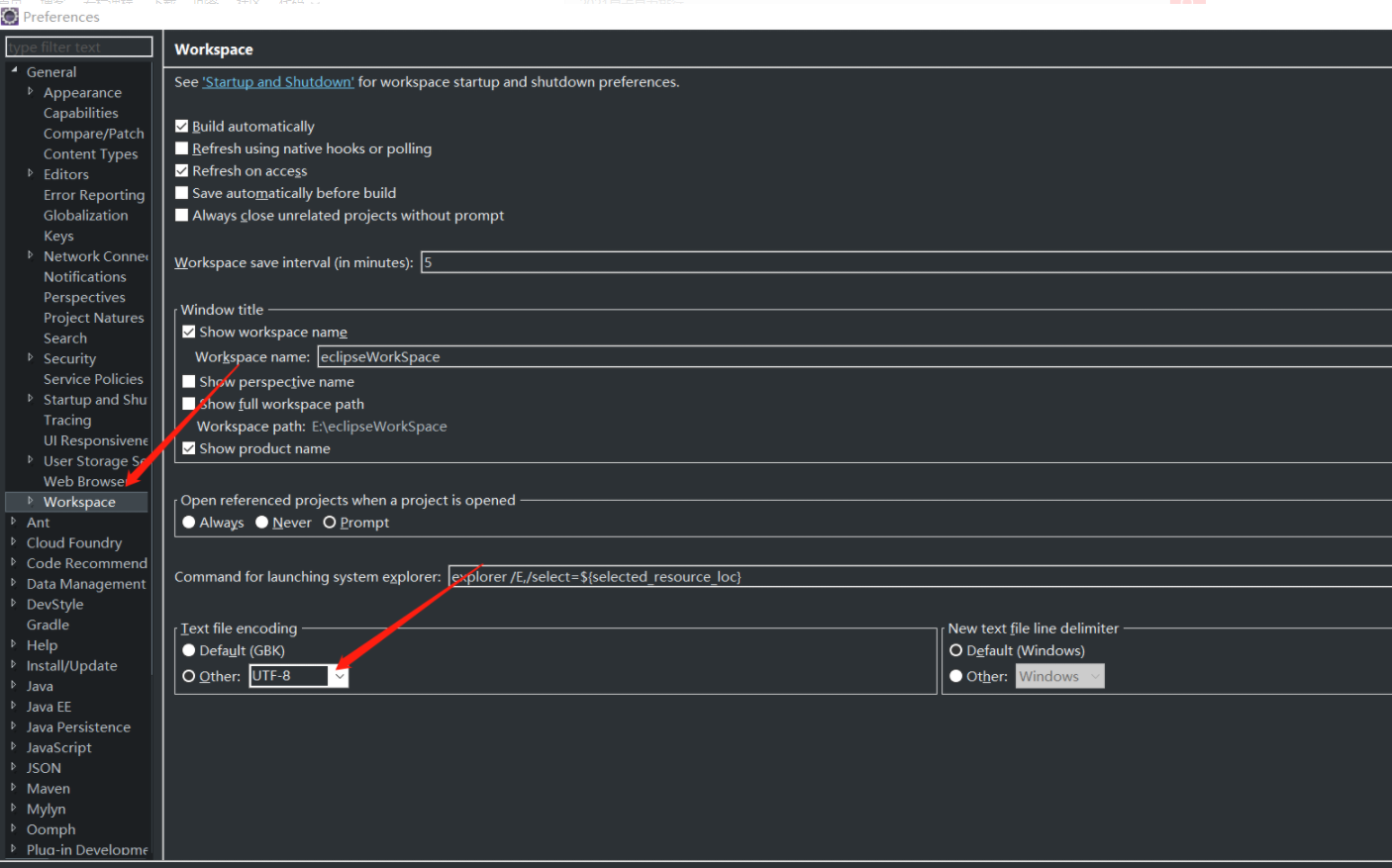
Task: Expand the Editors tree node
Action: point(31,173)
